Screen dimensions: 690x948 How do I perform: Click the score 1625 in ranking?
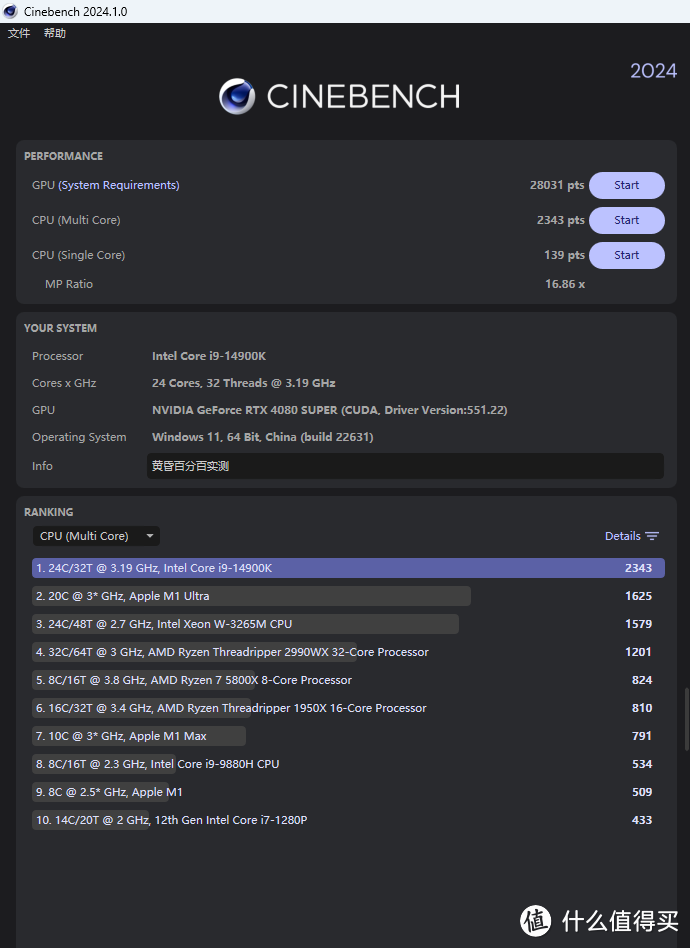639,596
